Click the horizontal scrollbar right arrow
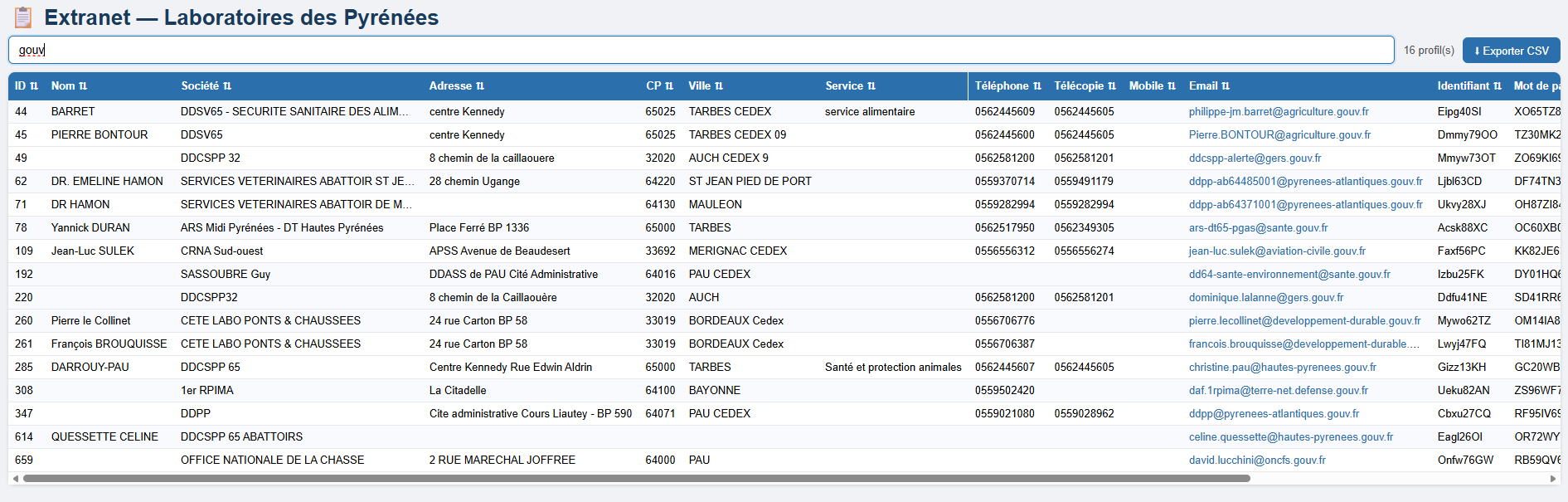Viewport: 1568px width, 502px height. [1553, 479]
